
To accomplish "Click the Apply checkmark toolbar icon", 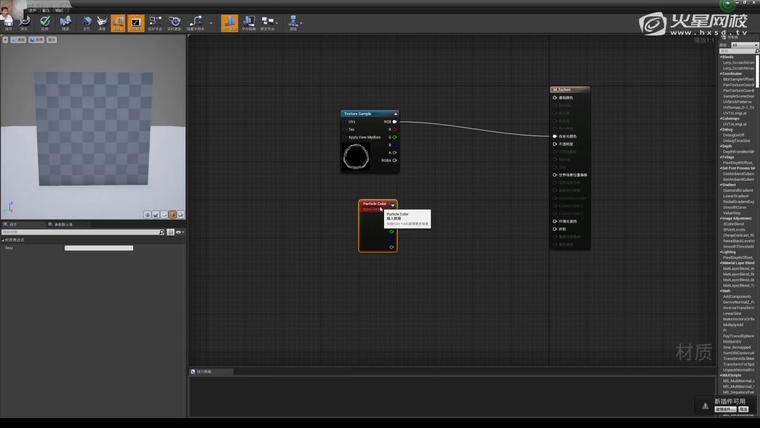I will point(44,22).
